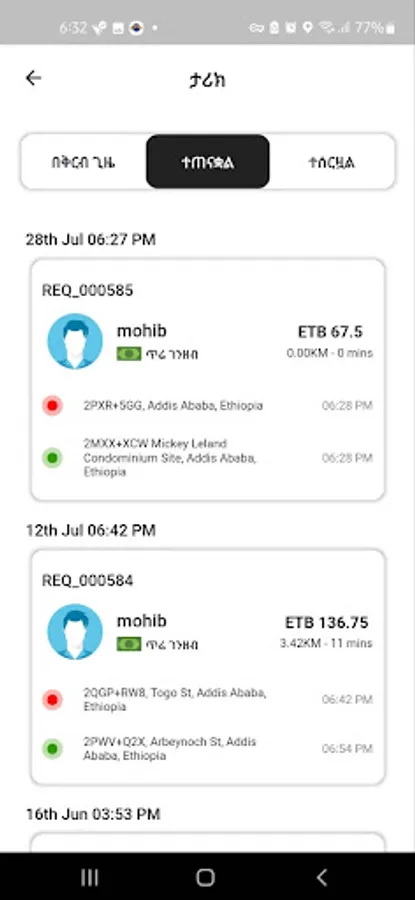Tap the ETB 67.5 fare amount
The image size is (415, 900).
(330, 332)
